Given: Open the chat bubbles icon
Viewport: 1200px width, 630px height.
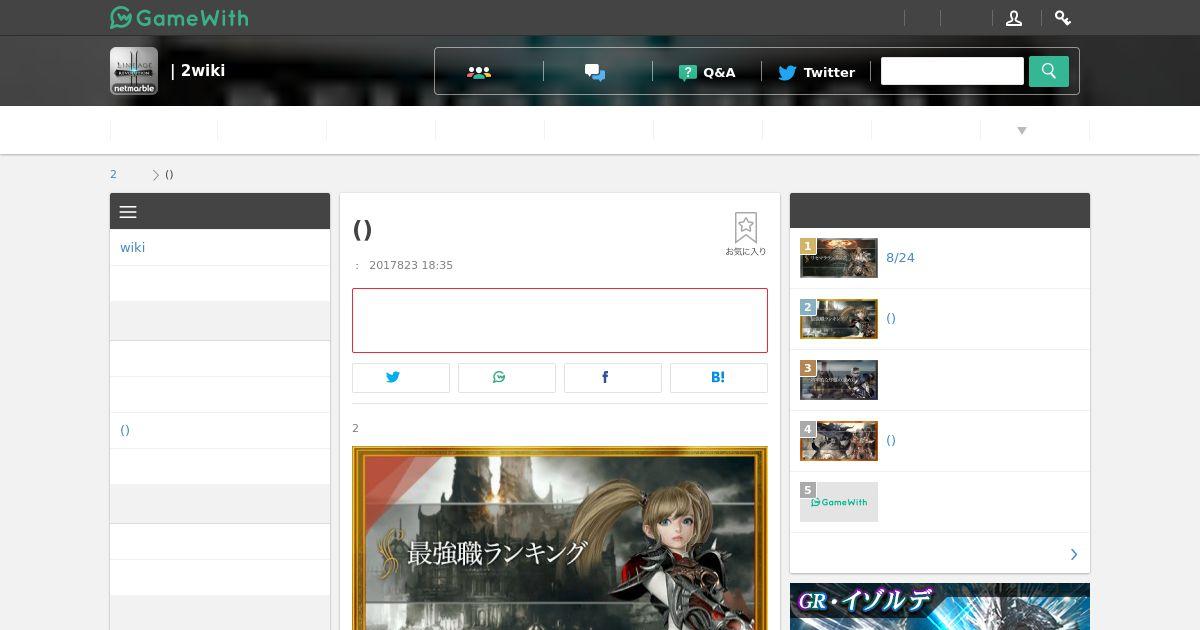Looking at the screenshot, I should coord(595,72).
